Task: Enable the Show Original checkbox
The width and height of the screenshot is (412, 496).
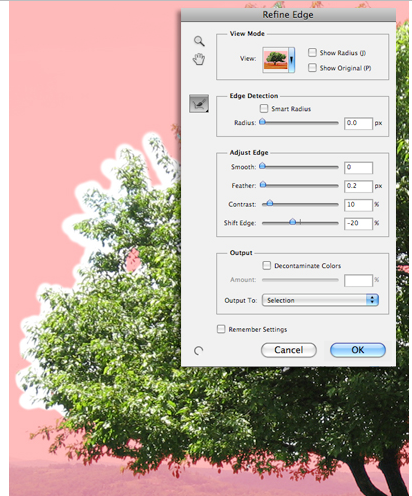Action: [x=312, y=68]
